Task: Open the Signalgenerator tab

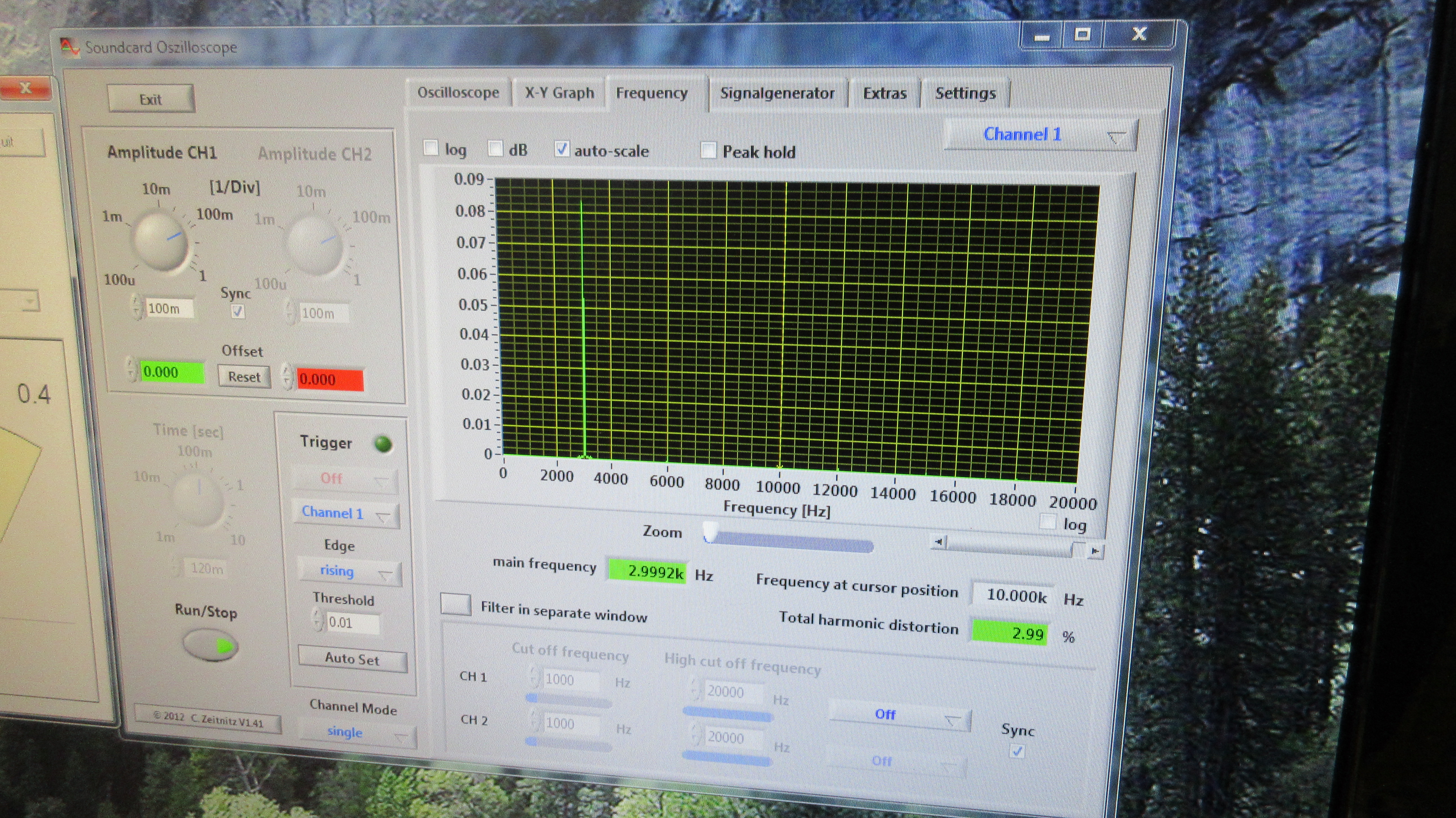Action: (x=777, y=93)
